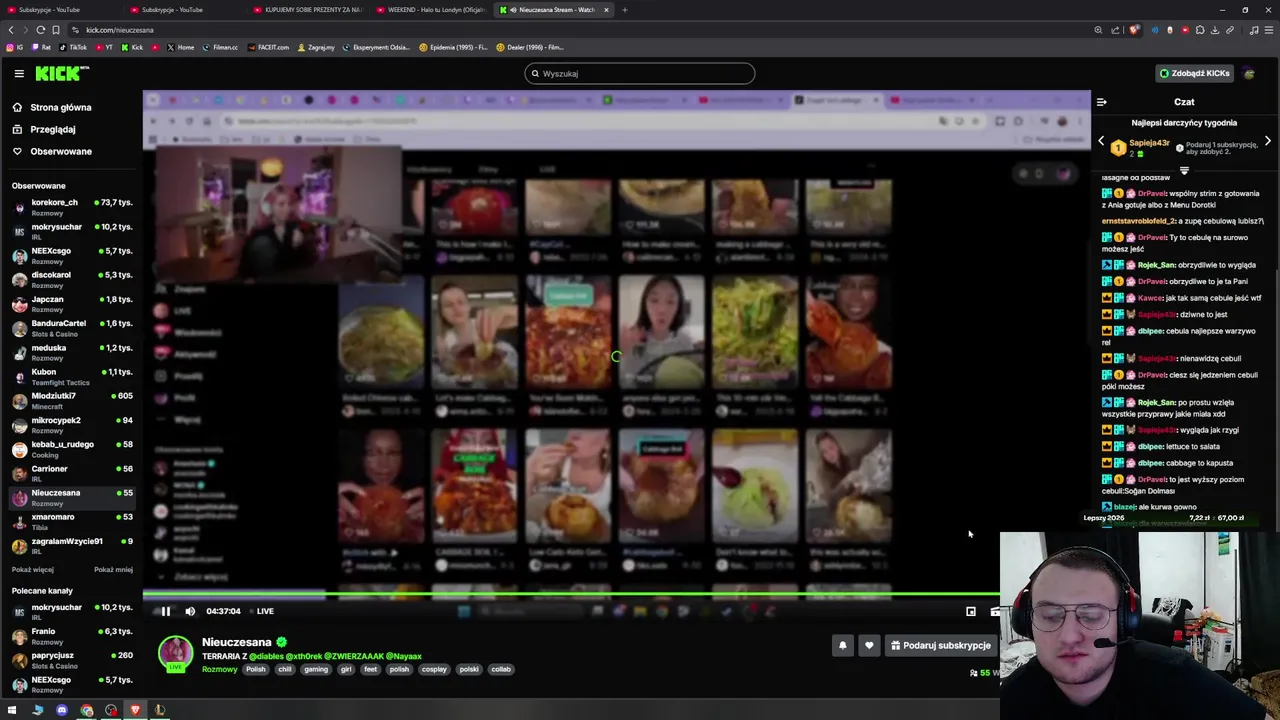Go to Strona główna

[52, 107]
